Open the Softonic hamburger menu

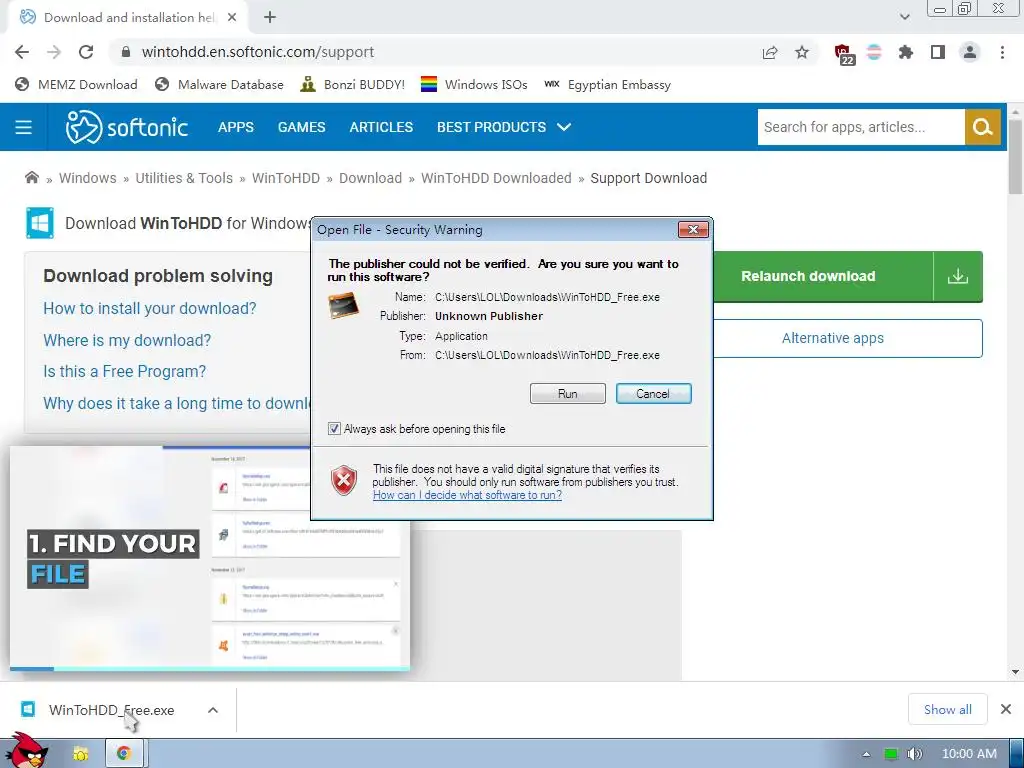[x=24, y=127]
